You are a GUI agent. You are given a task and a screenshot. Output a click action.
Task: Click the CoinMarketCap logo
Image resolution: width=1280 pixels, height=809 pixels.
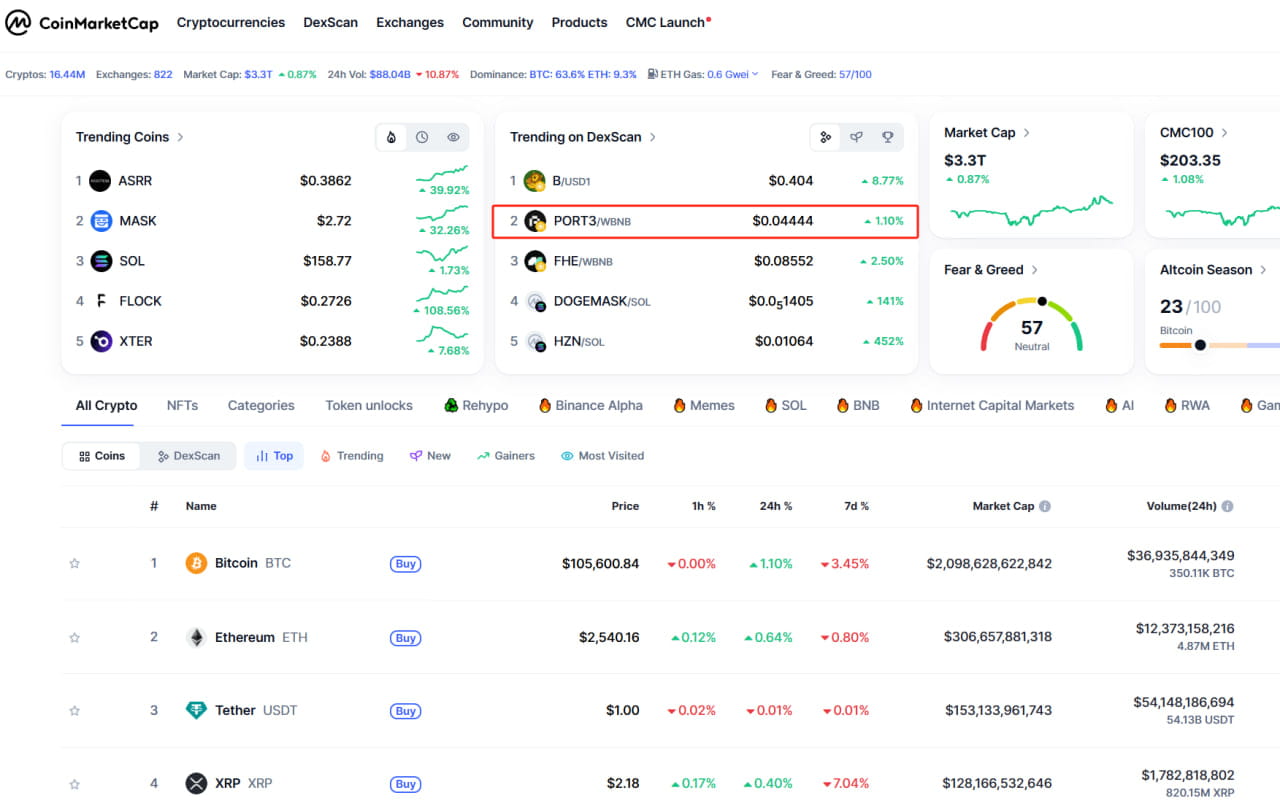coord(82,22)
